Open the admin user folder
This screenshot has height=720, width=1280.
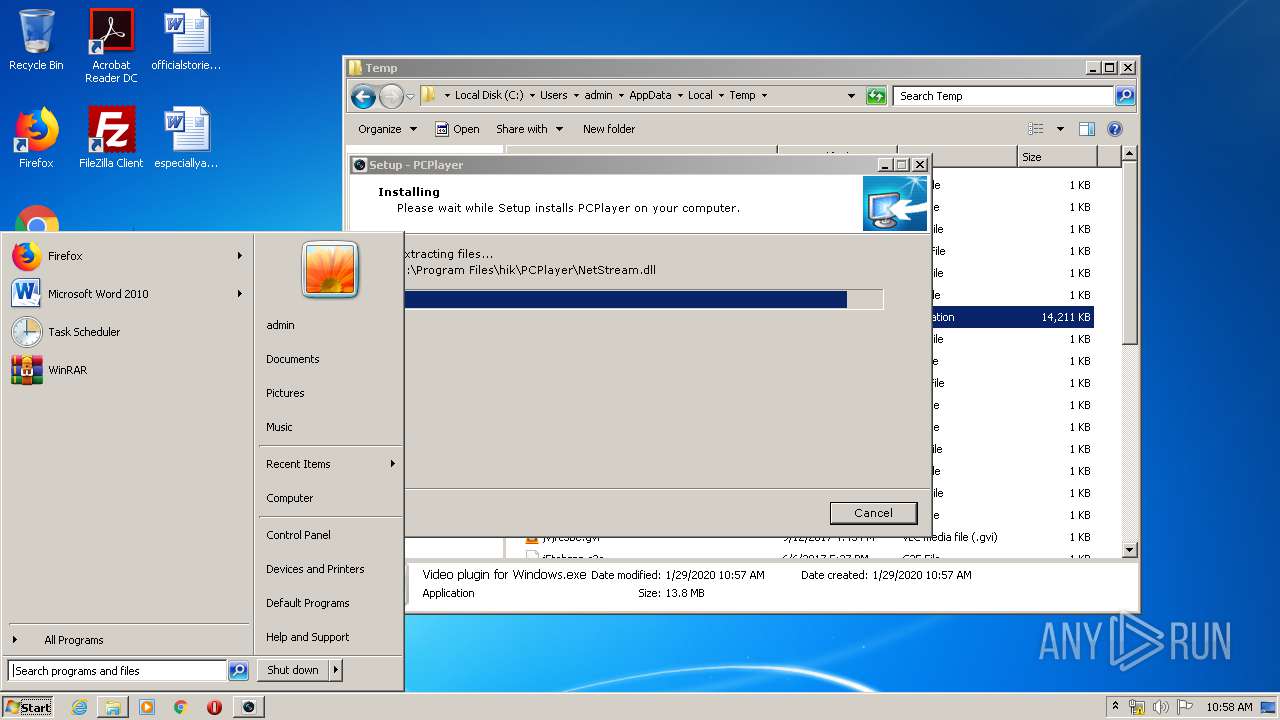coord(280,325)
